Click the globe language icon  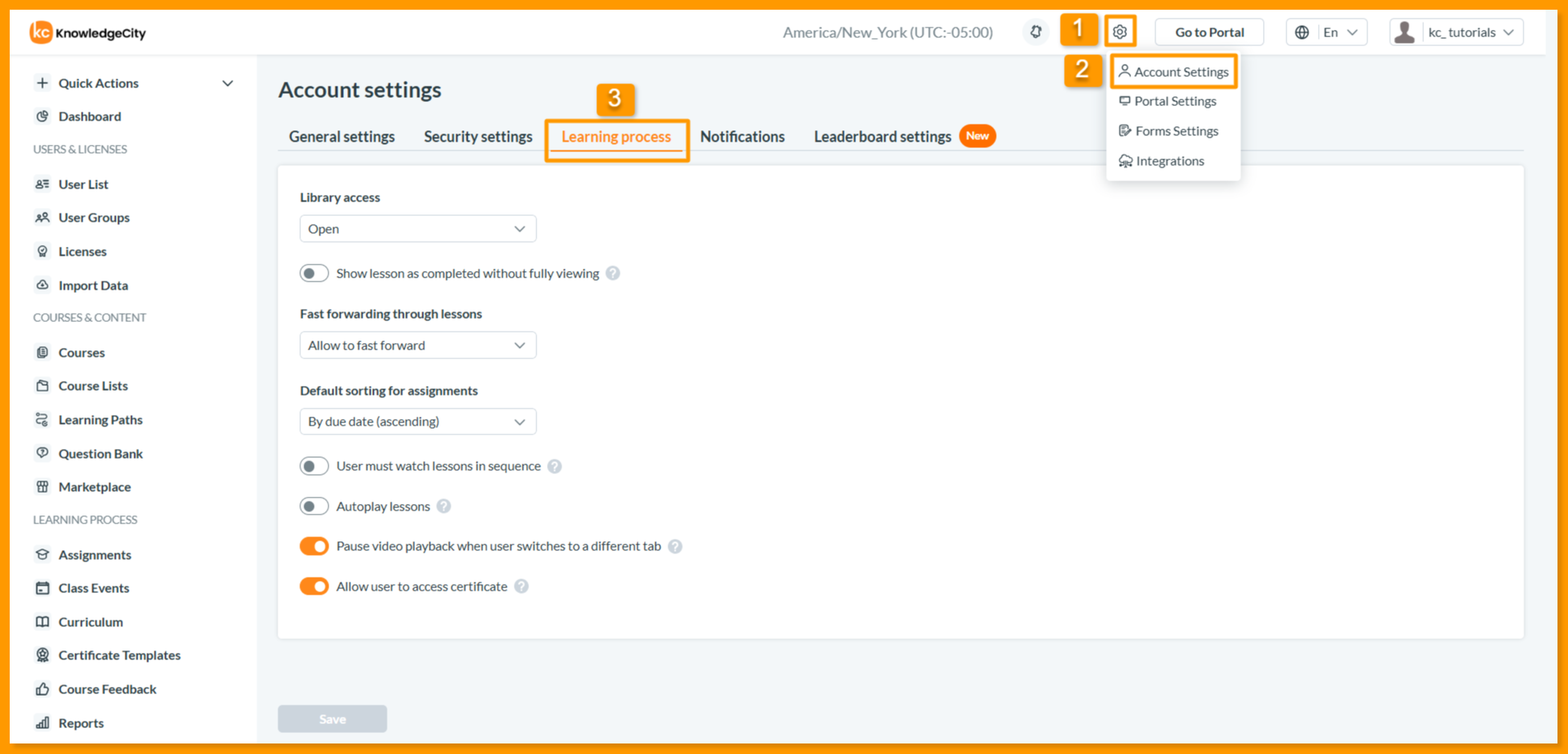(1302, 32)
